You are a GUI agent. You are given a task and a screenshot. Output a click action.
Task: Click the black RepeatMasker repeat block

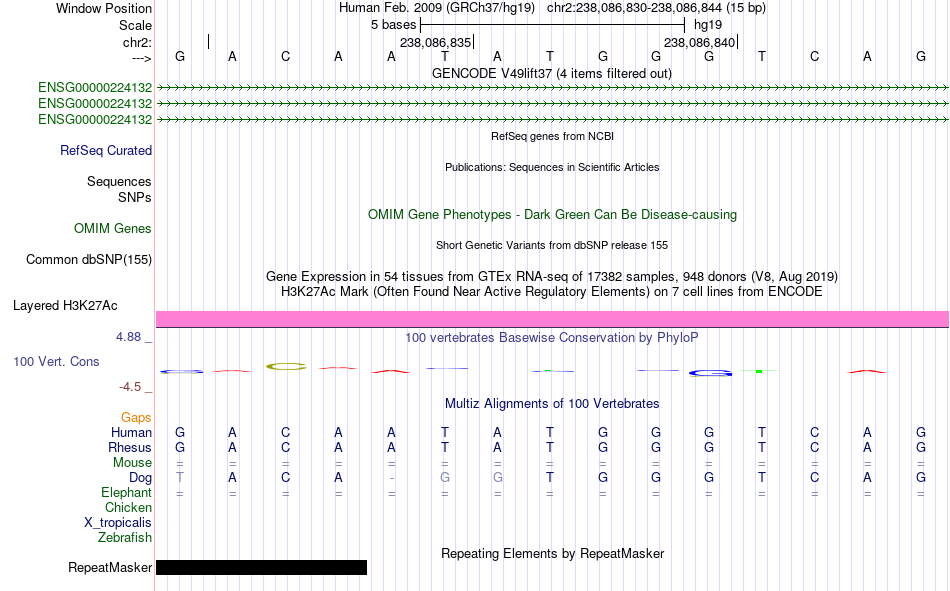(x=262, y=567)
